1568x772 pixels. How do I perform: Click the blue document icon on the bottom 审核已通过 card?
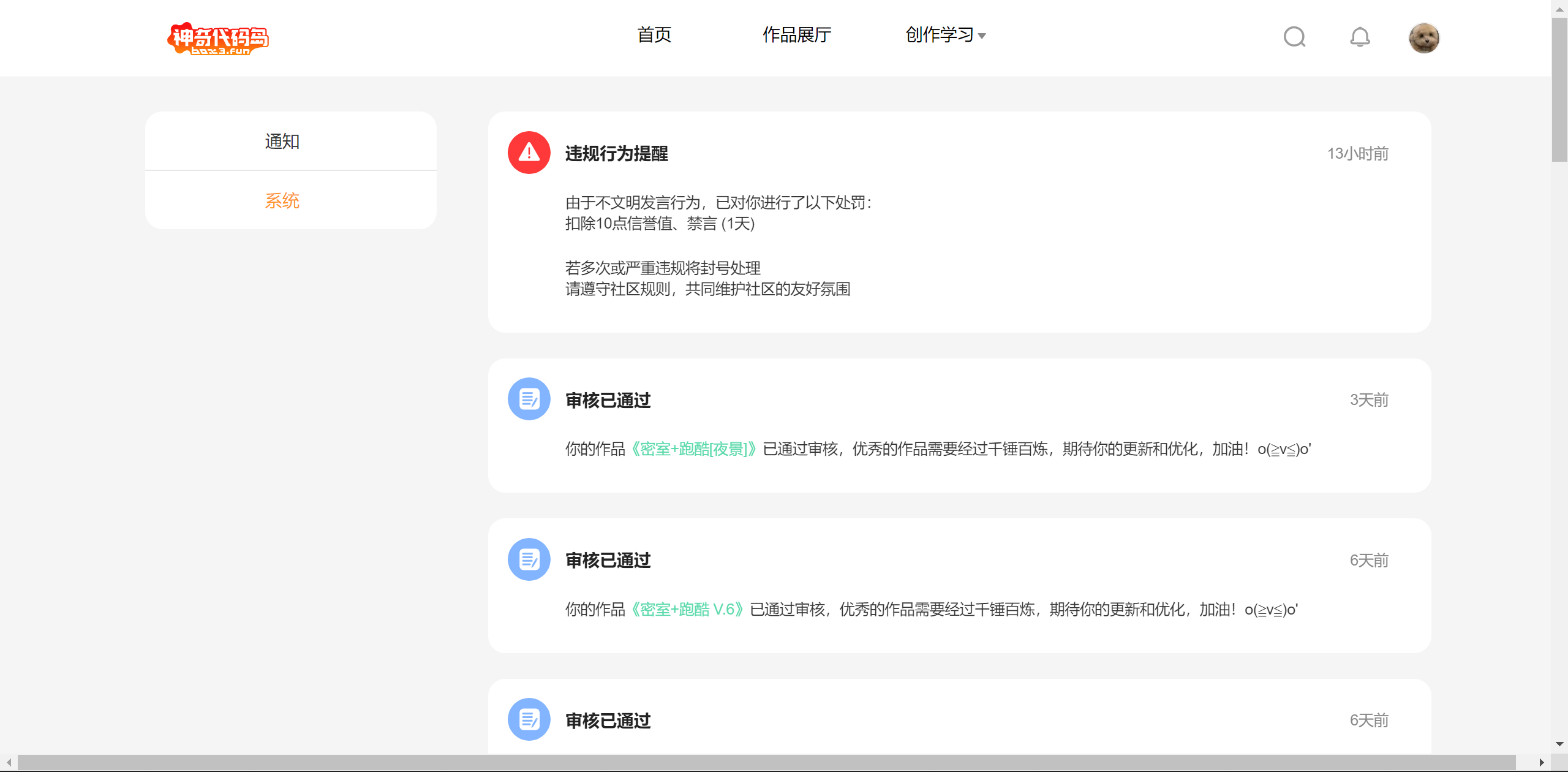tap(529, 719)
